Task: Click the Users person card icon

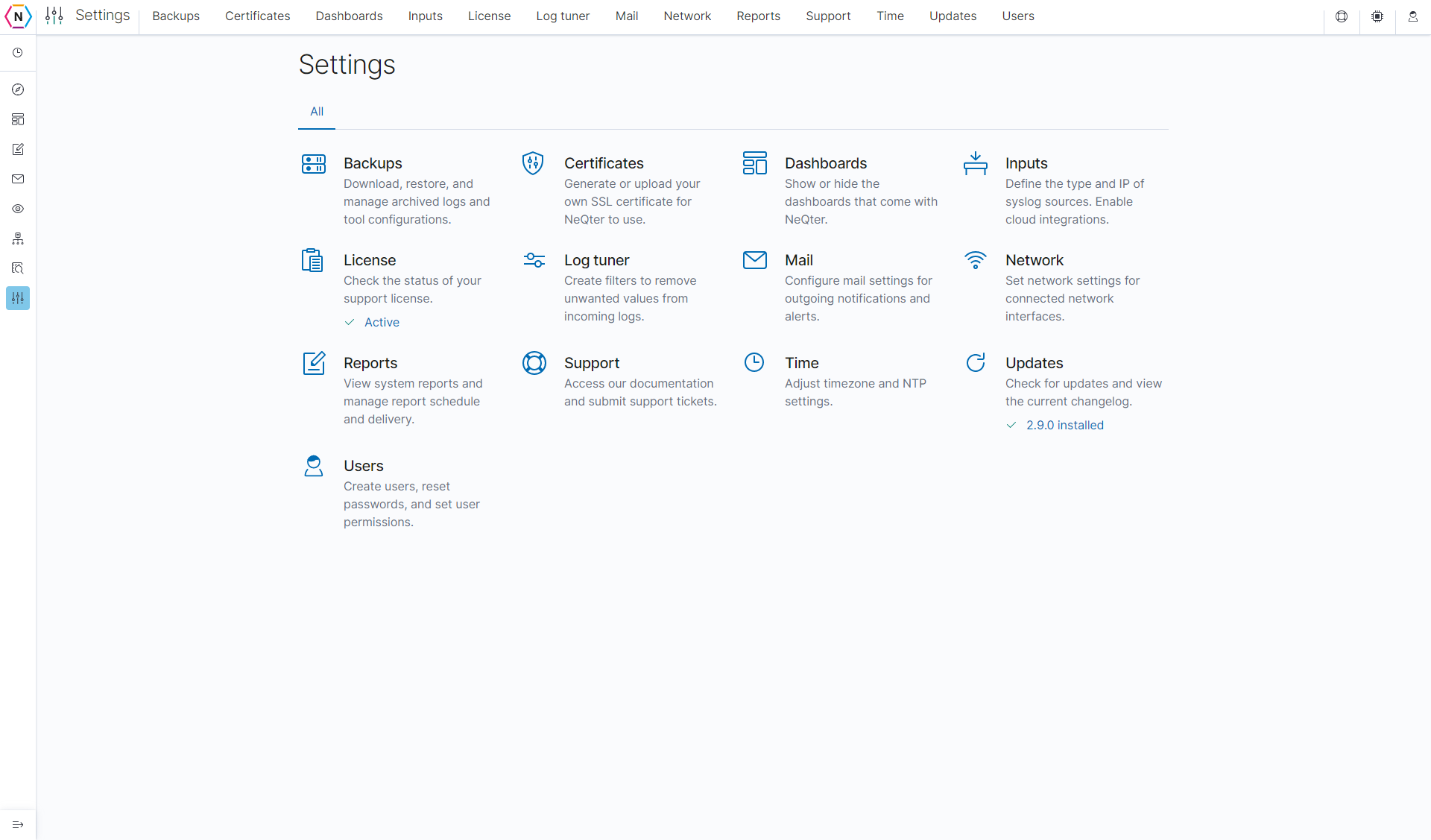Action: (314, 466)
